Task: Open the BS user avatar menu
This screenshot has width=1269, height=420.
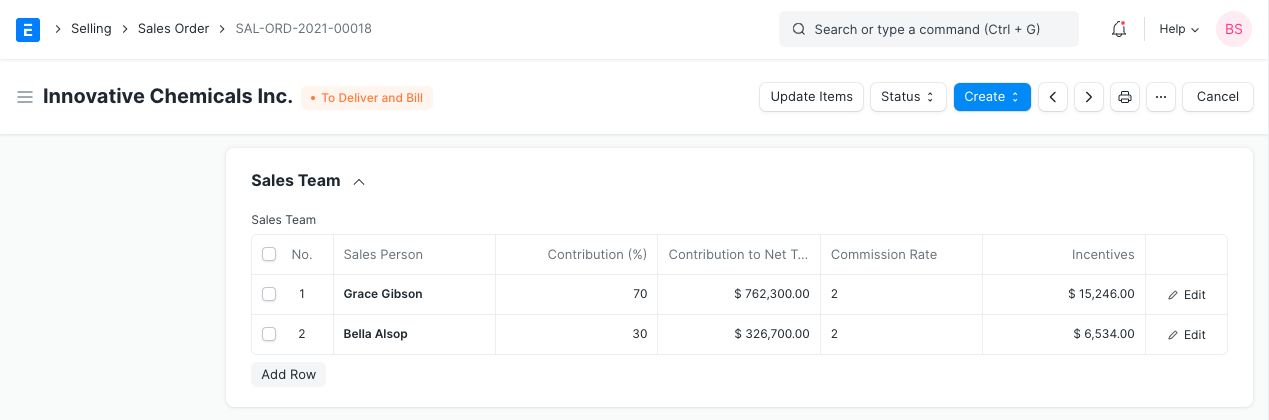Action: pyautogui.click(x=1233, y=29)
